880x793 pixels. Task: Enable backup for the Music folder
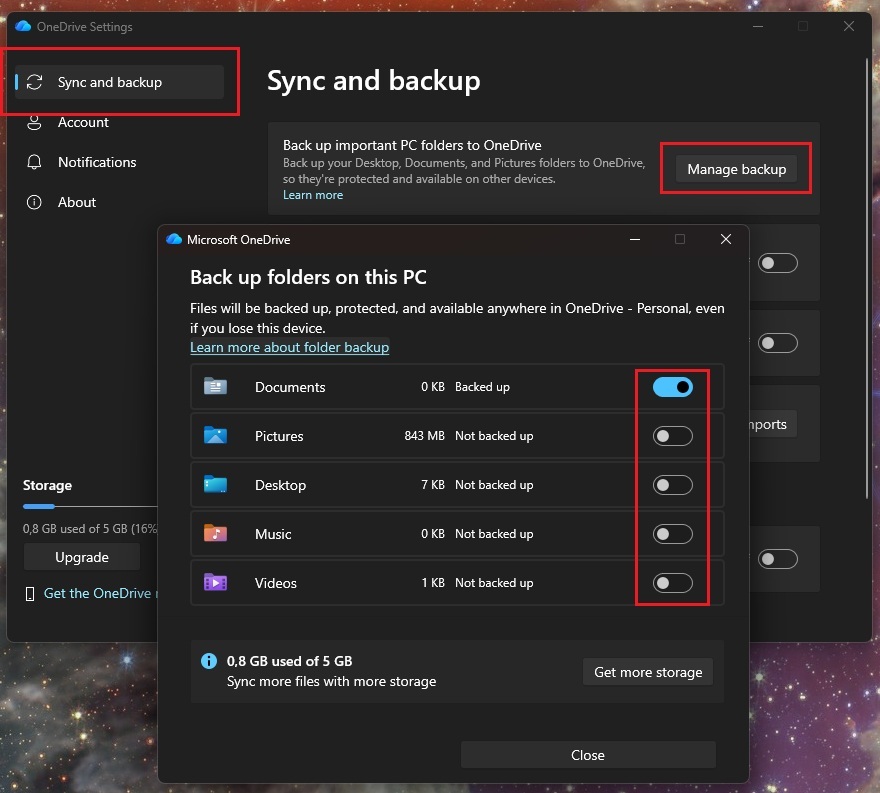tap(672, 534)
